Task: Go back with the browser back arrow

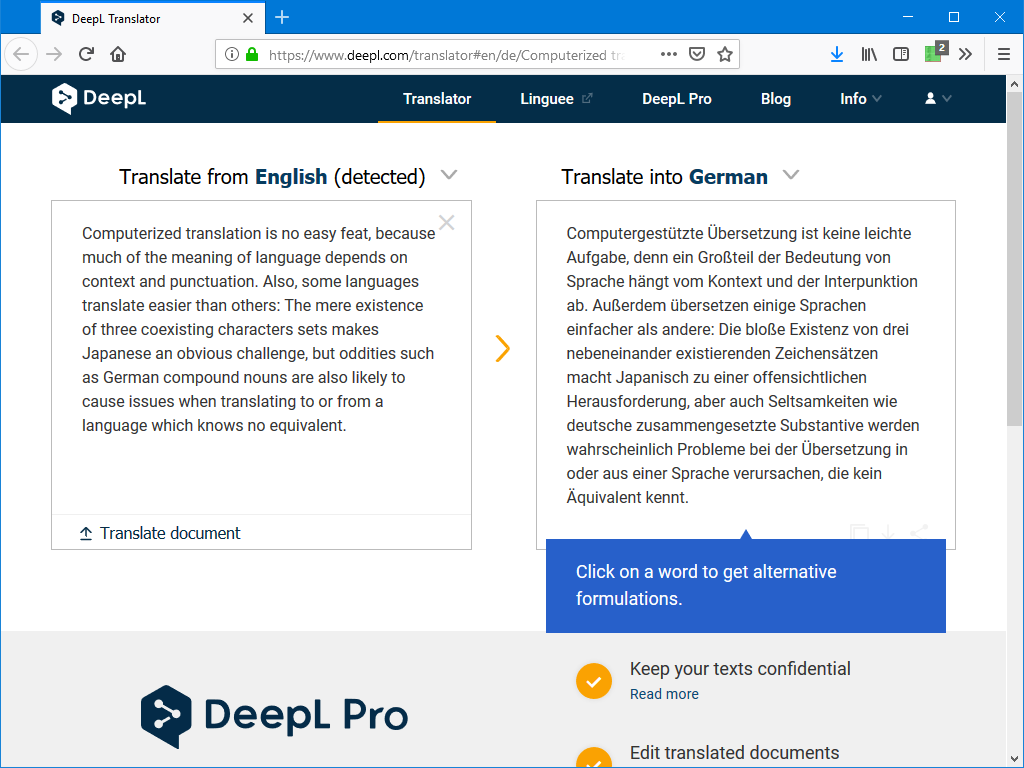Action: click(x=21, y=54)
